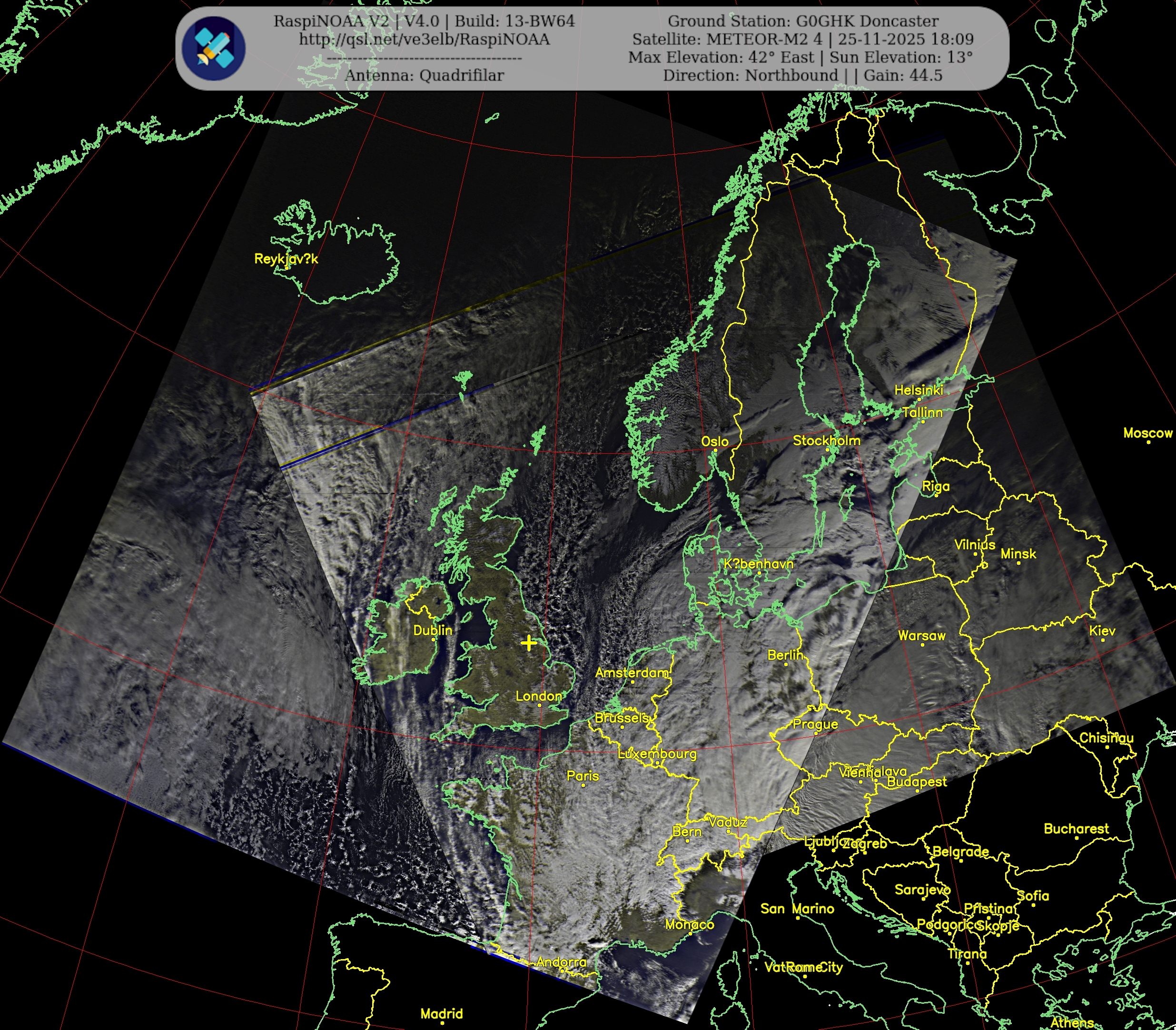Click the Kiev city label
The height and width of the screenshot is (1030, 1176).
pyautogui.click(x=1102, y=630)
